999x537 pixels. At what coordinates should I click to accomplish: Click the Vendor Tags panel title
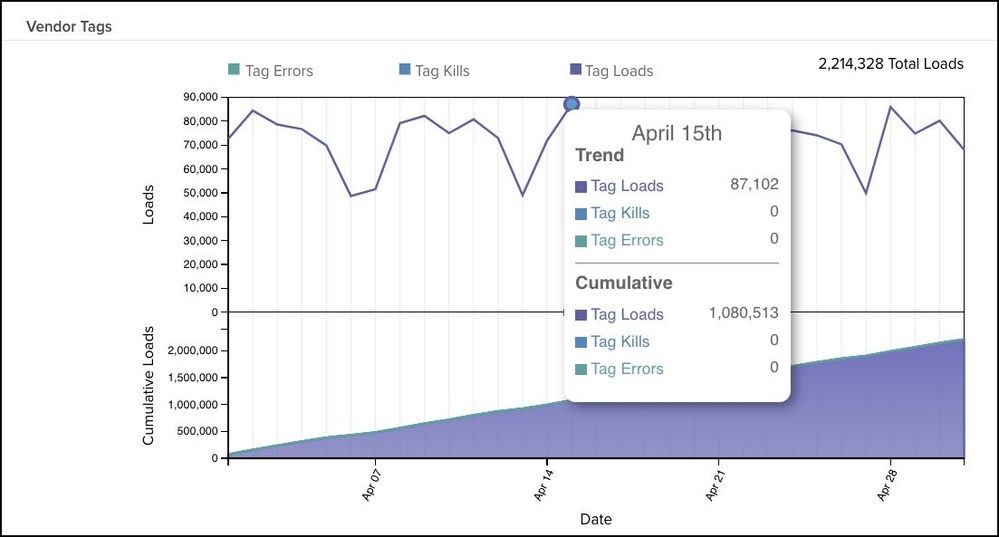69,27
